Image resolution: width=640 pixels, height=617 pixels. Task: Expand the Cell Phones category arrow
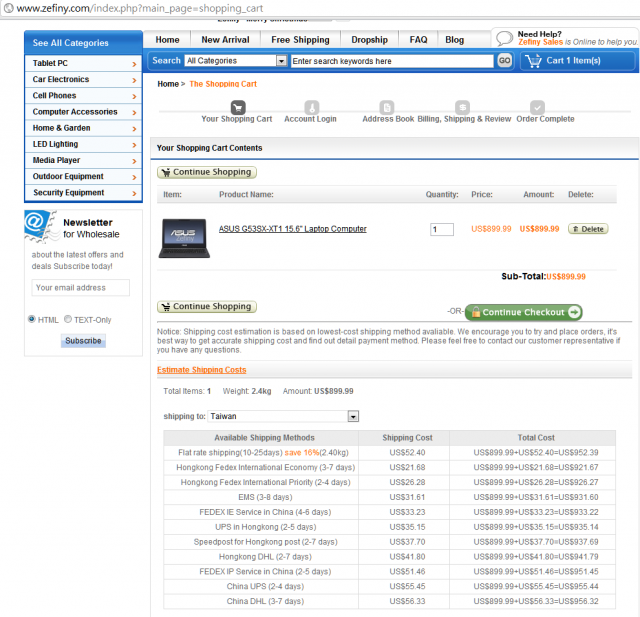(x=134, y=96)
